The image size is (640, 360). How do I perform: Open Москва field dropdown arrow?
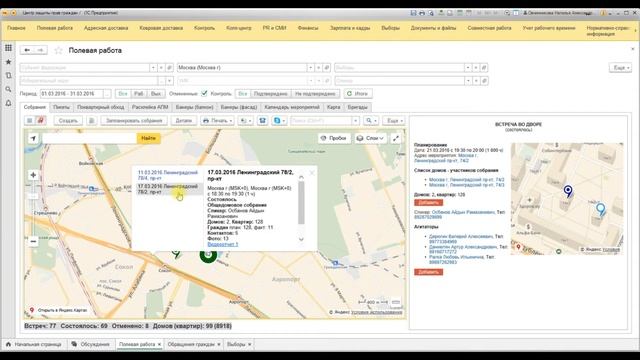tap(311, 68)
